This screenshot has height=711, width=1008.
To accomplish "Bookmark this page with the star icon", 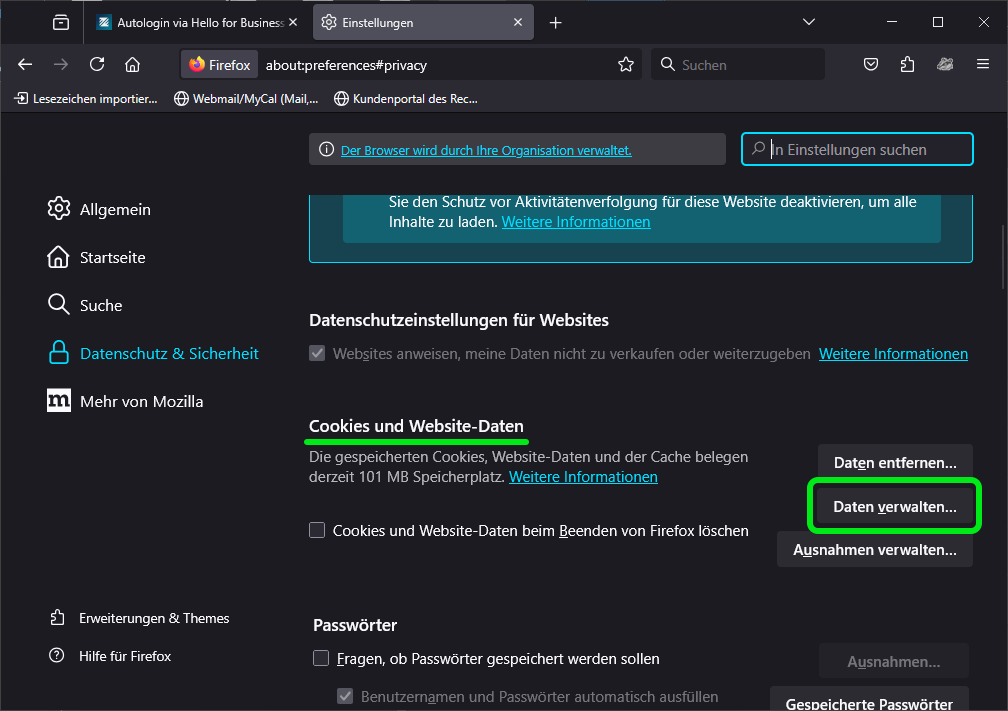I will tap(626, 65).
